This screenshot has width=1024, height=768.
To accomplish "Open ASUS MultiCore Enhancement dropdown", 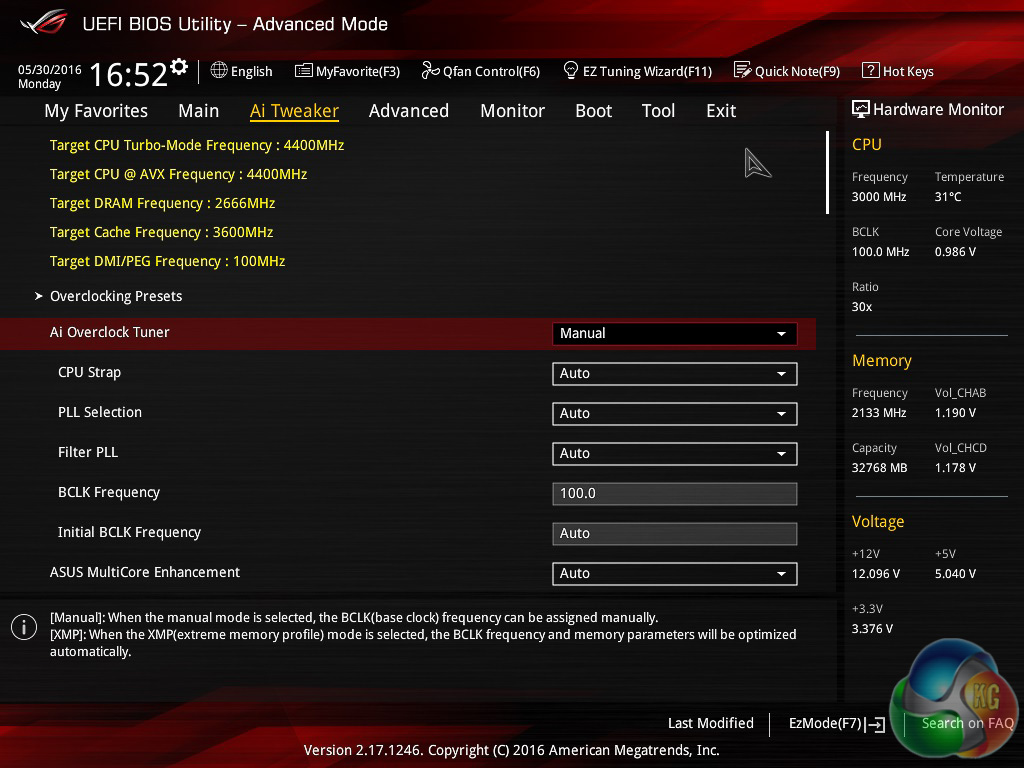I will tap(674, 573).
